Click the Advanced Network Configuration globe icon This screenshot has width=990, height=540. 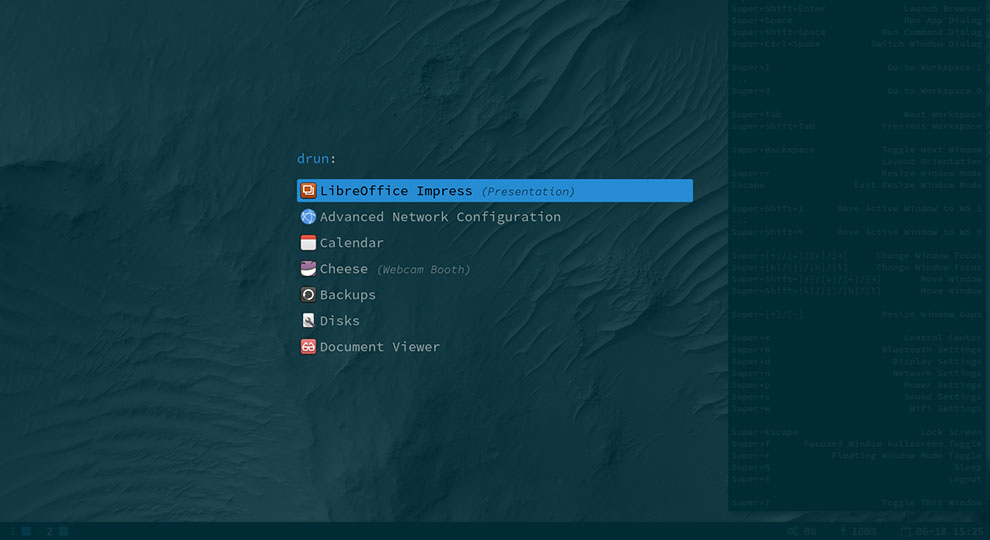point(308,217)
